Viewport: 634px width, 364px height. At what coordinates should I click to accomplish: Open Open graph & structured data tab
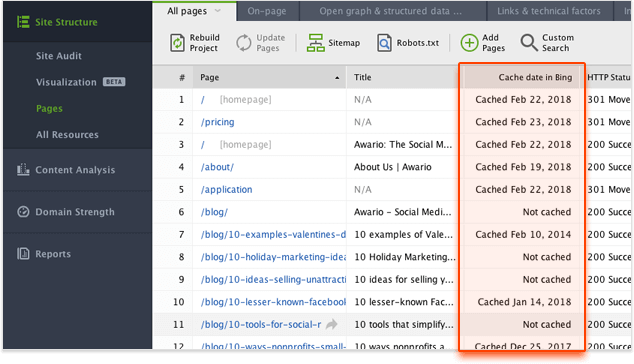coord(391,11)
